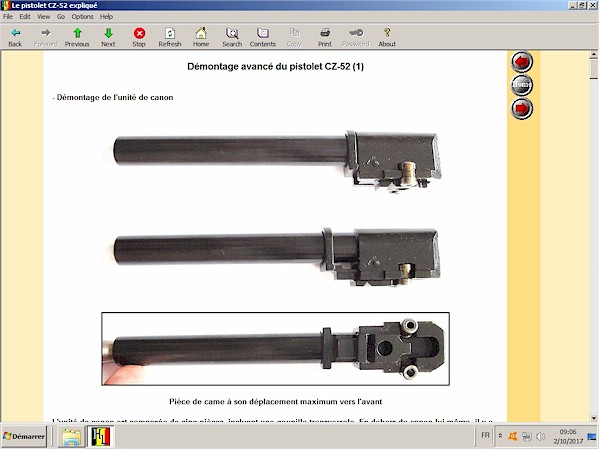The height and width of the screenshot is (450, 600).
Task: Click the red Stop icon
Action: [x=139, y=33]
